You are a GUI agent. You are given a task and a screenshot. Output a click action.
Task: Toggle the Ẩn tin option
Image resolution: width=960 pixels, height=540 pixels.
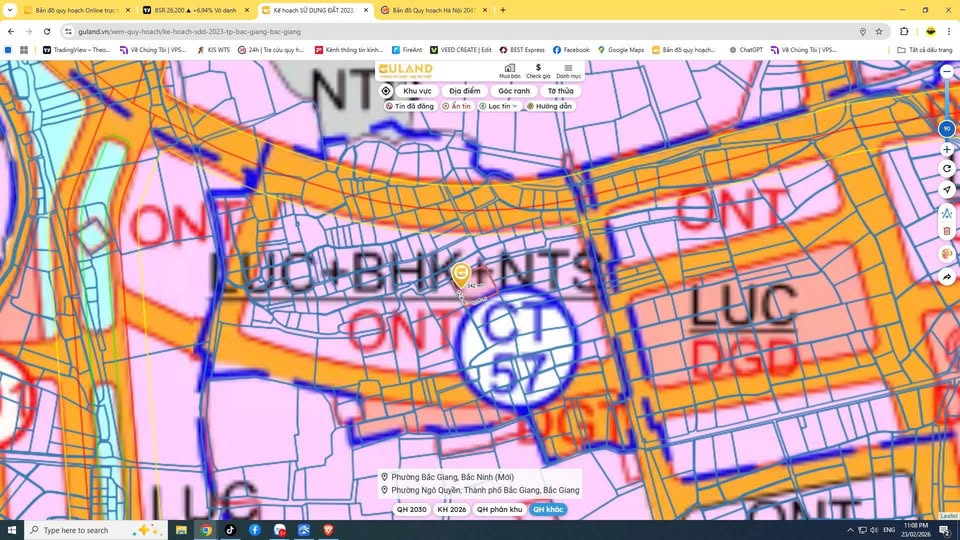456,106
